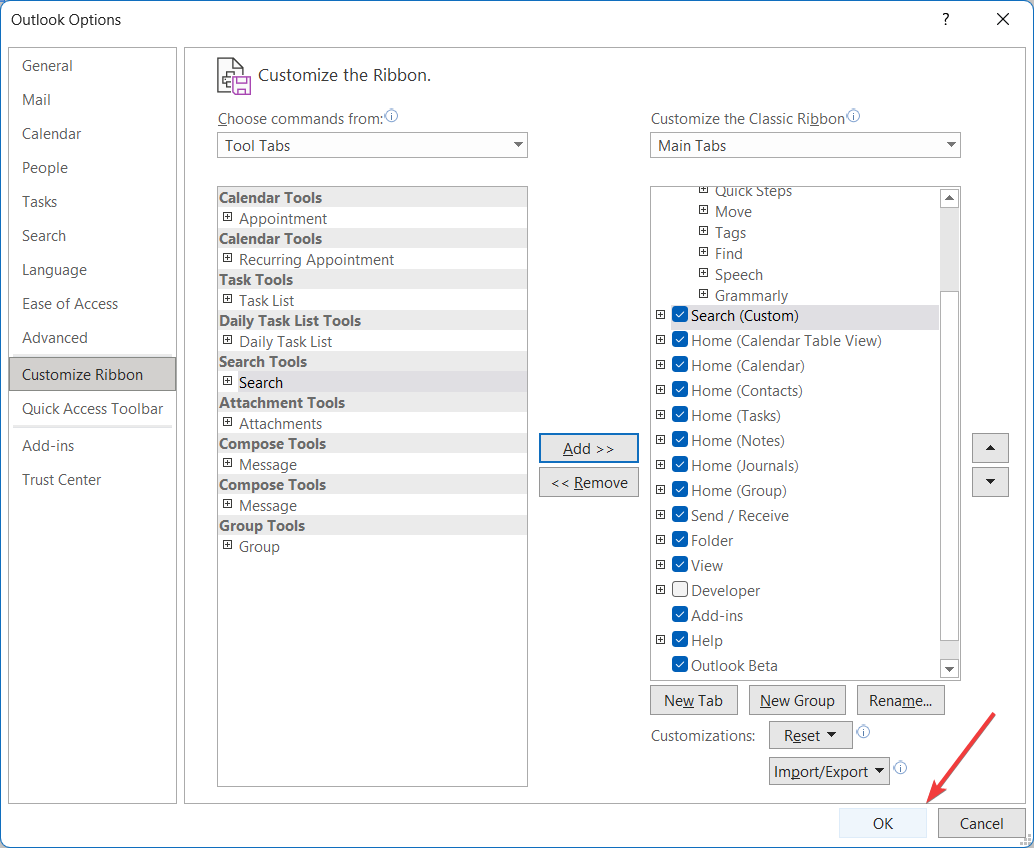This screenshot has height=848, width=1034.
Task: Enable the Developer tab checkbox
Action: [680, 590]
